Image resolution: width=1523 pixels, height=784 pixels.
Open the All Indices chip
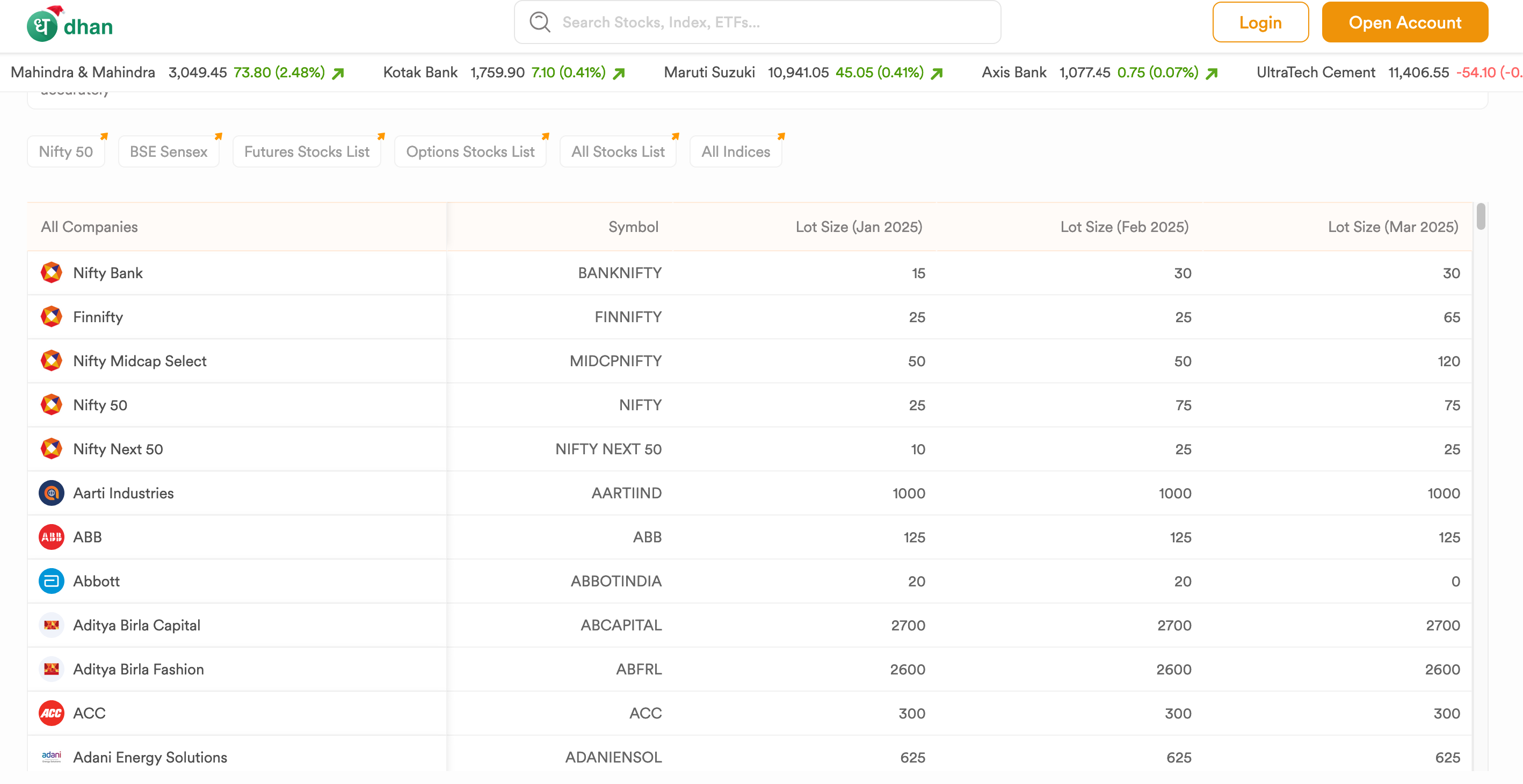[x=736, y=151]
